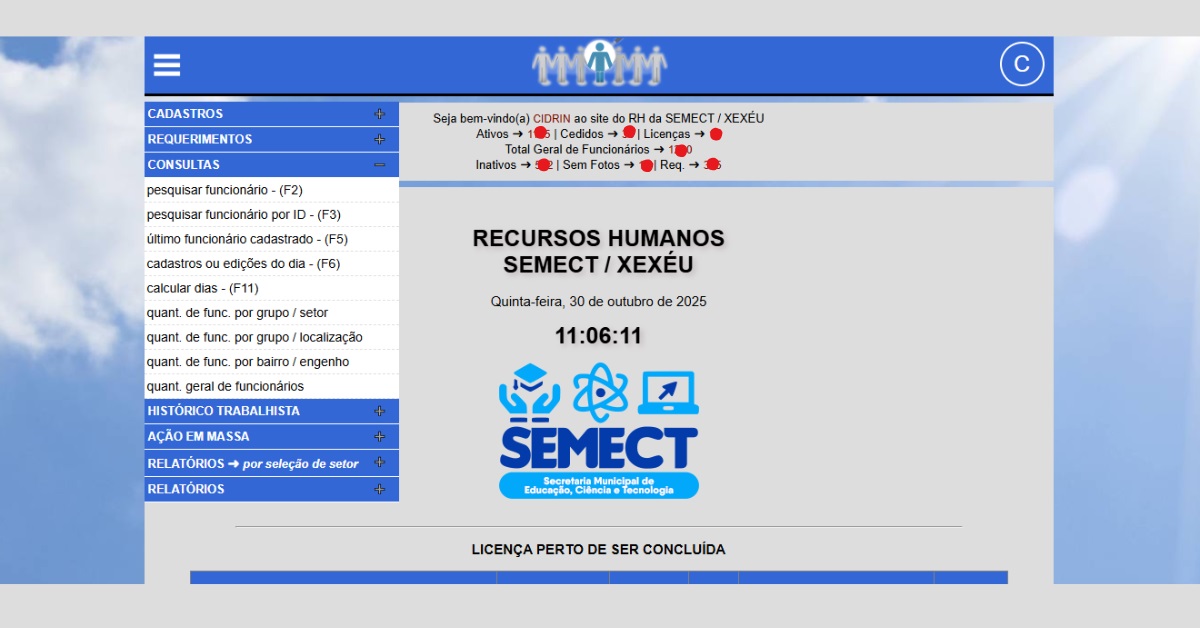The image size is (1200, 628).
Task: Click the people group logo in header
Action: (599, 64)
